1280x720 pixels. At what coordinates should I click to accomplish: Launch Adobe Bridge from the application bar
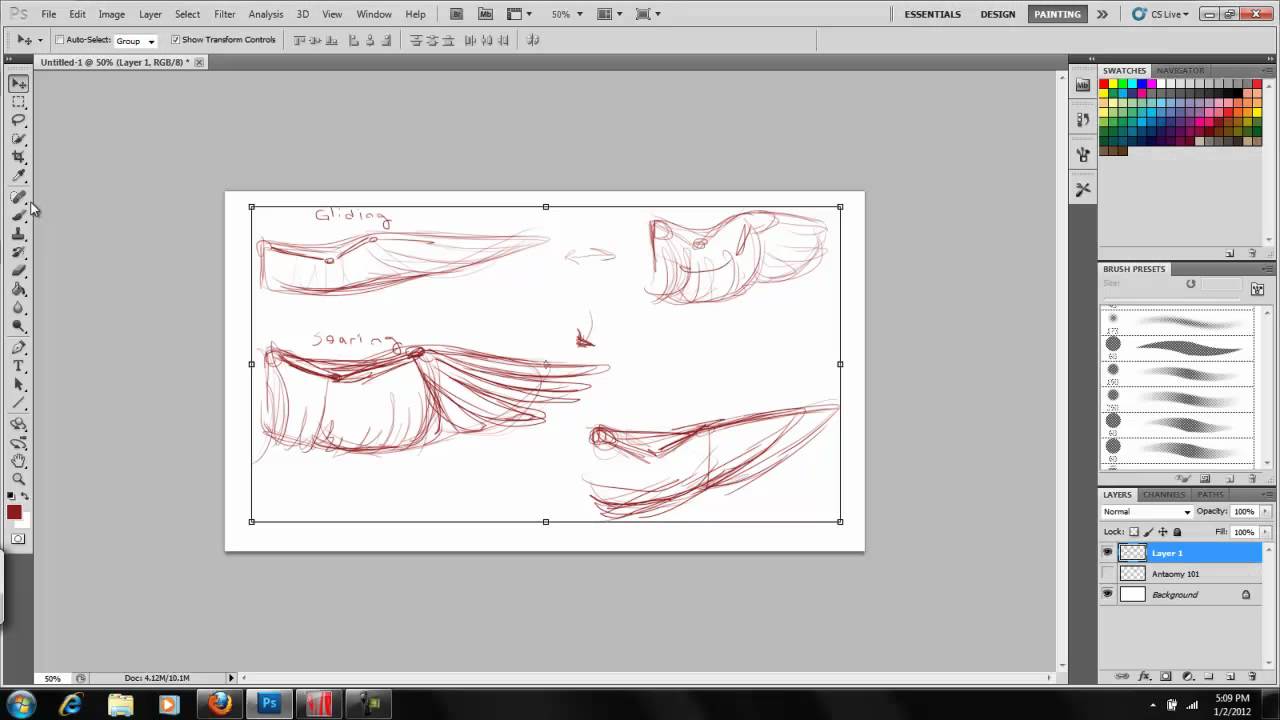457,14
